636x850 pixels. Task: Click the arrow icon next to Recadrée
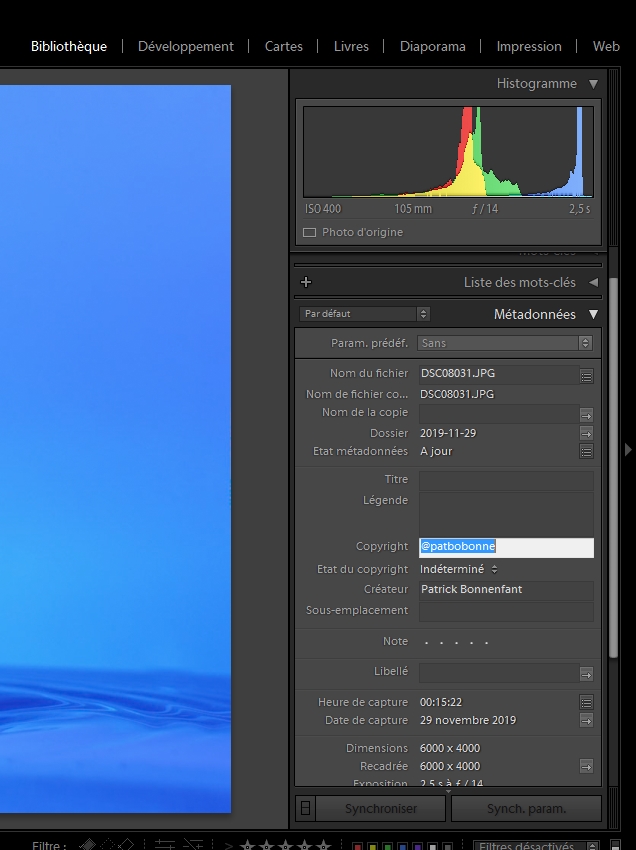pos(586,766)
